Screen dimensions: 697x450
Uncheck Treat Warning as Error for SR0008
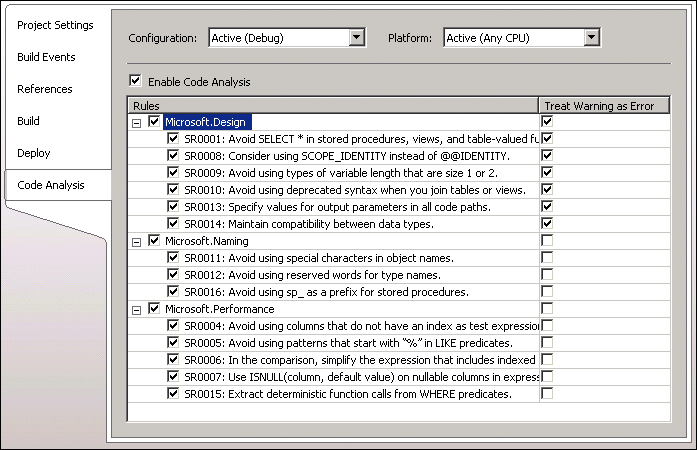point(547,155)
